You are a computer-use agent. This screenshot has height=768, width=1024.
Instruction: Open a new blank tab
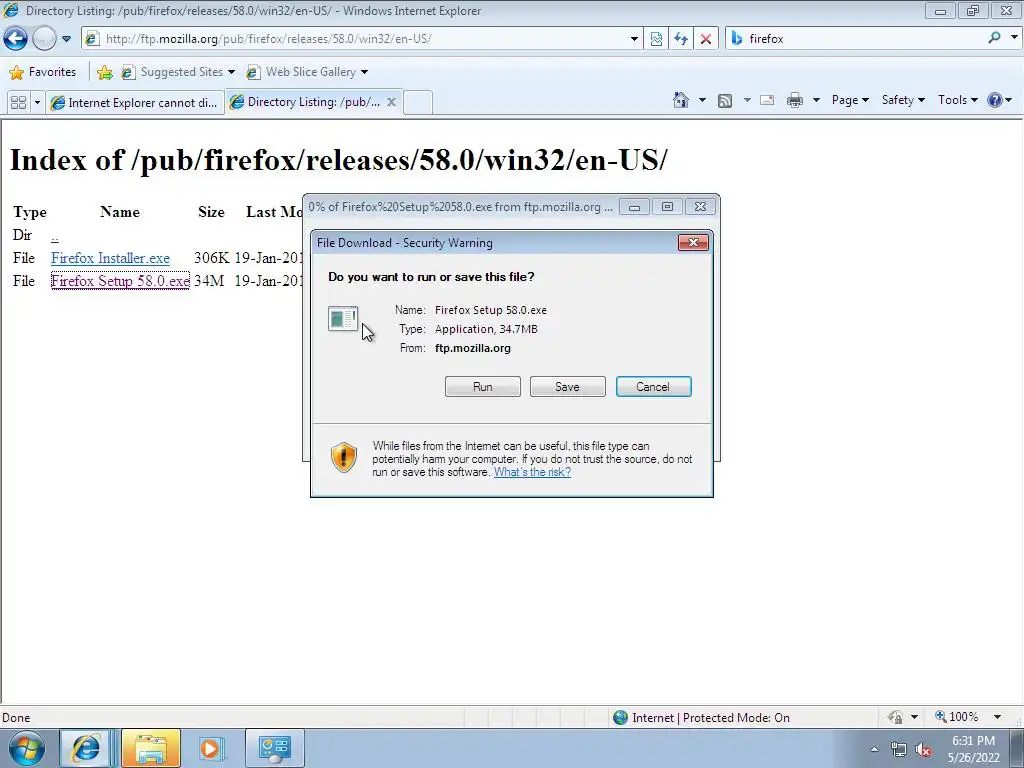[418, 103]
